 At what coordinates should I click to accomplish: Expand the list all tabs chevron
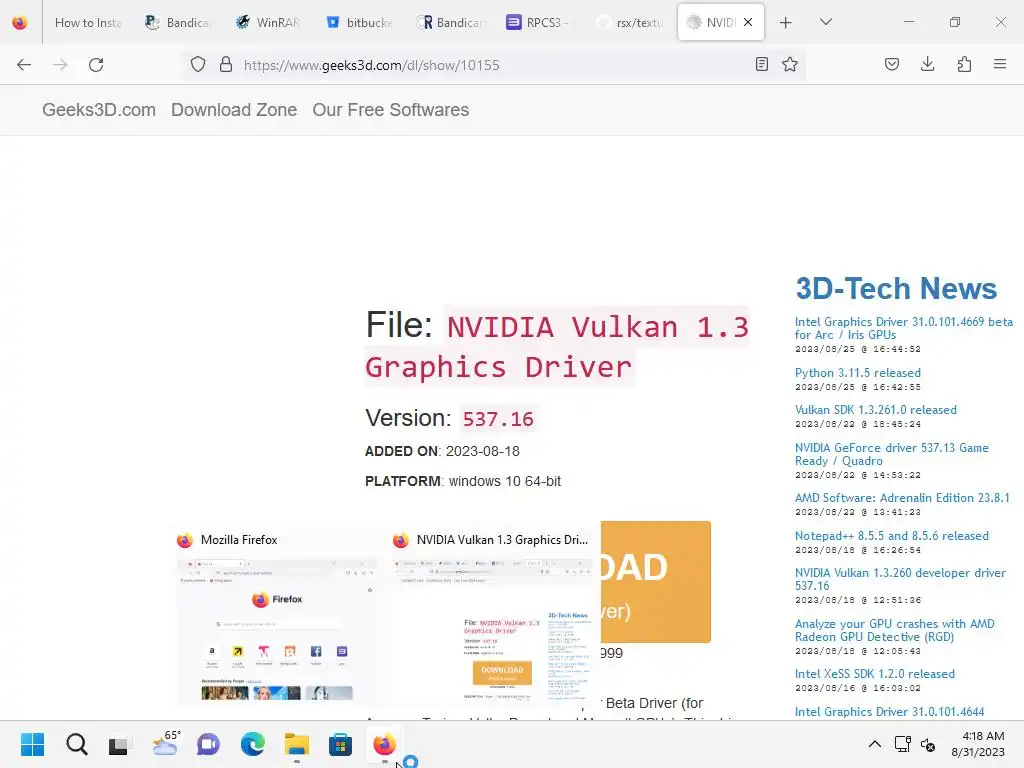tap(825, 22)
